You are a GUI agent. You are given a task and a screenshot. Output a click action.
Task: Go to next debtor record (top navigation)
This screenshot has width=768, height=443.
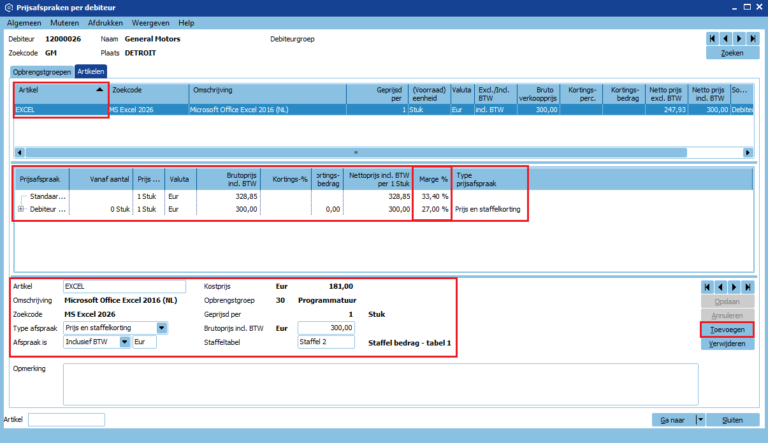coord(737,38)
